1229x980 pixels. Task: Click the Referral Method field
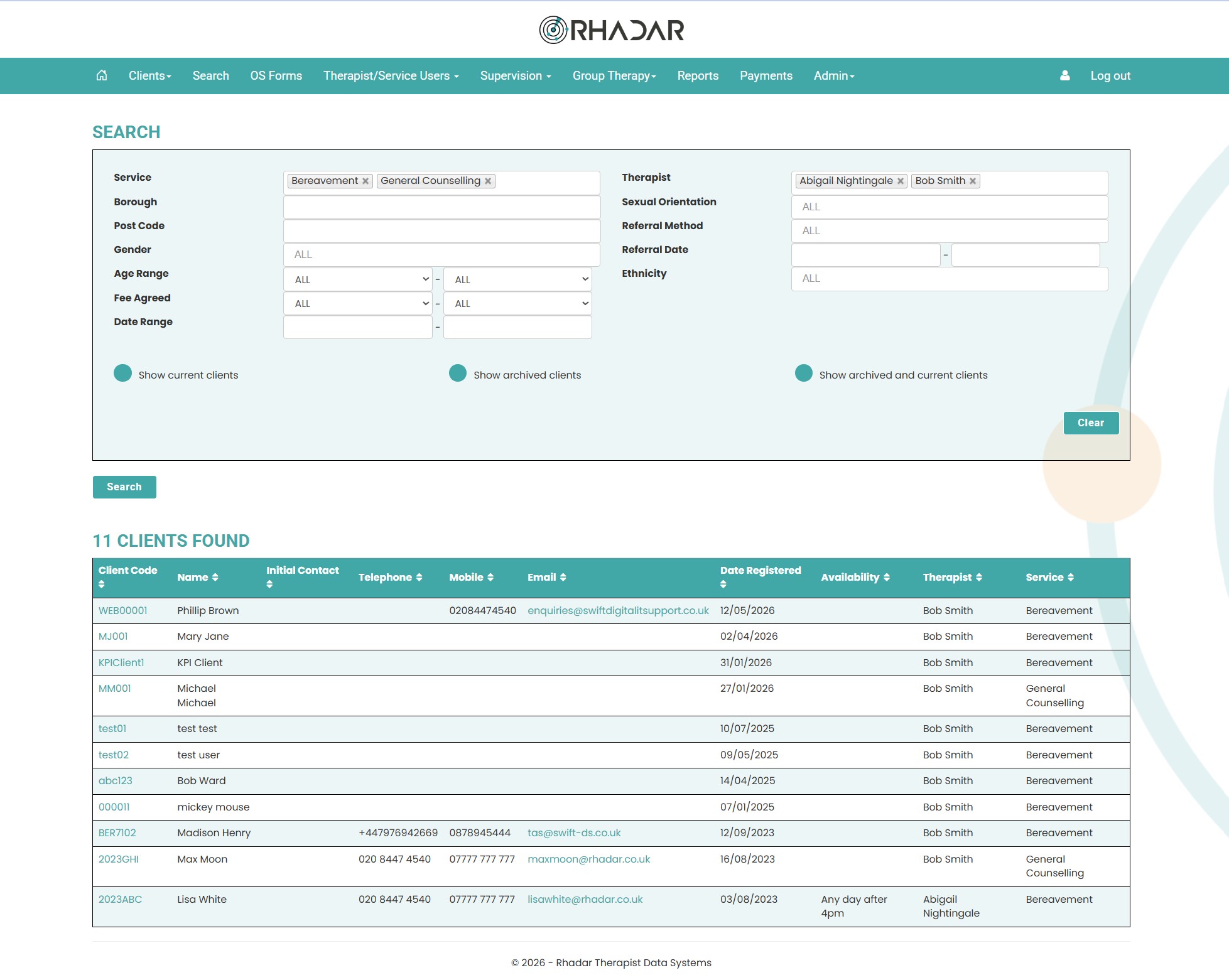click(950, 231)
